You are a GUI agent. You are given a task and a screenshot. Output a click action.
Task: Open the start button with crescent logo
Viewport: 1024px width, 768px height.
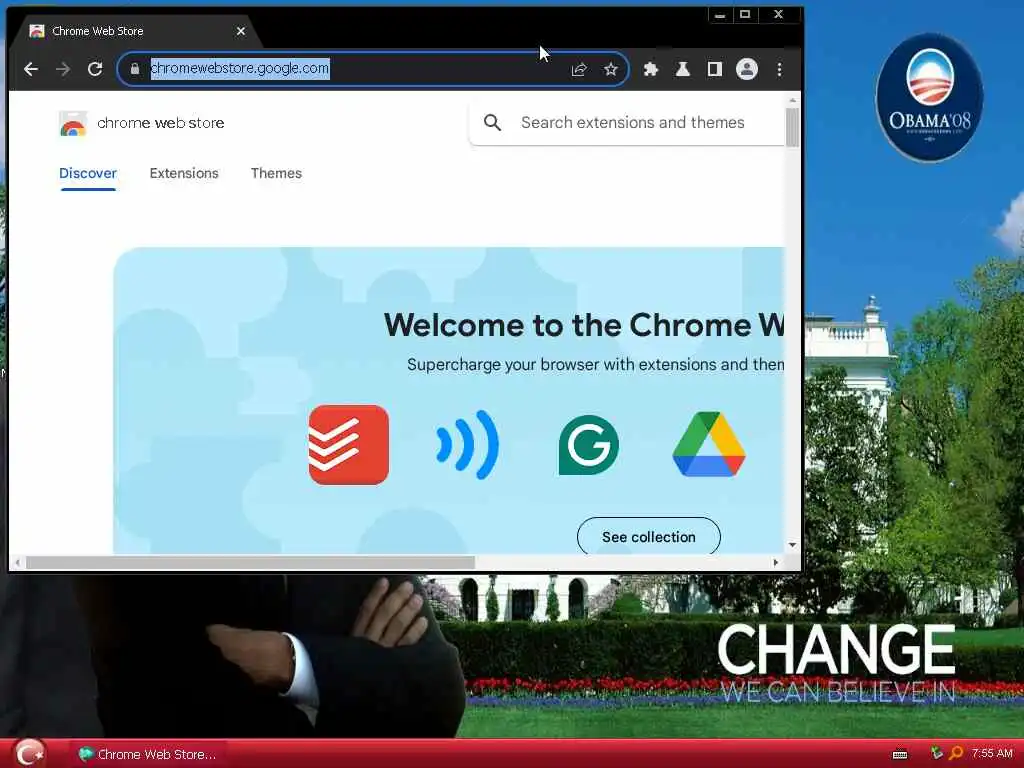click(30, 753)
